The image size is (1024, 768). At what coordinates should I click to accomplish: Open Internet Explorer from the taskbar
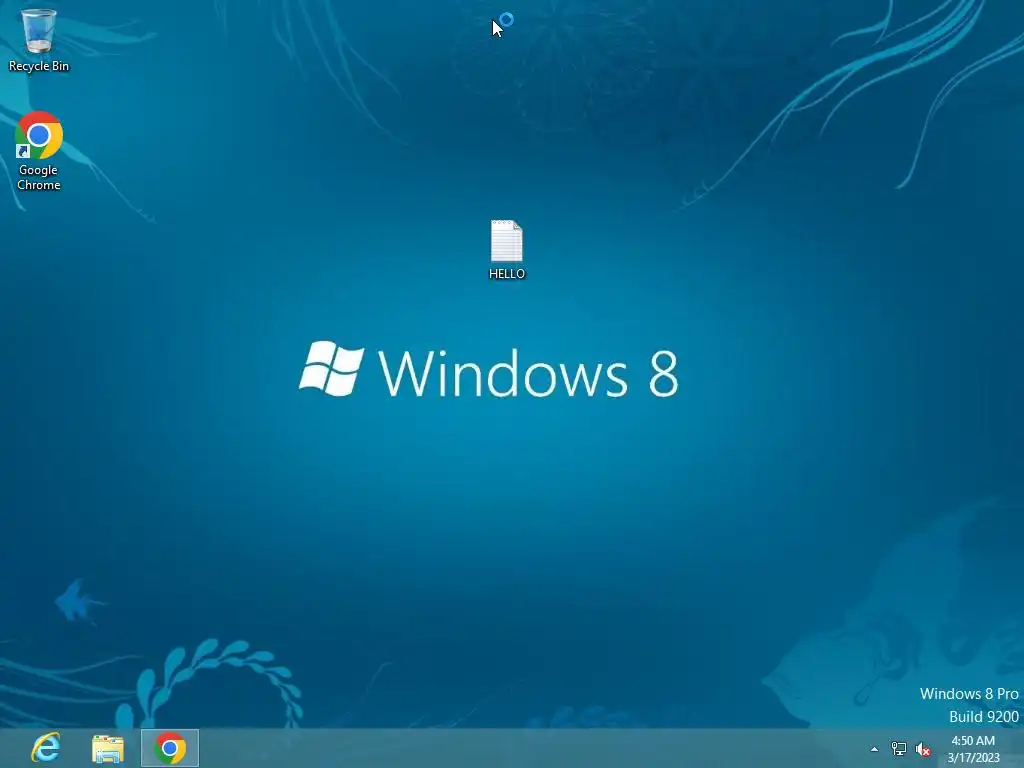[x=46, y=748]
